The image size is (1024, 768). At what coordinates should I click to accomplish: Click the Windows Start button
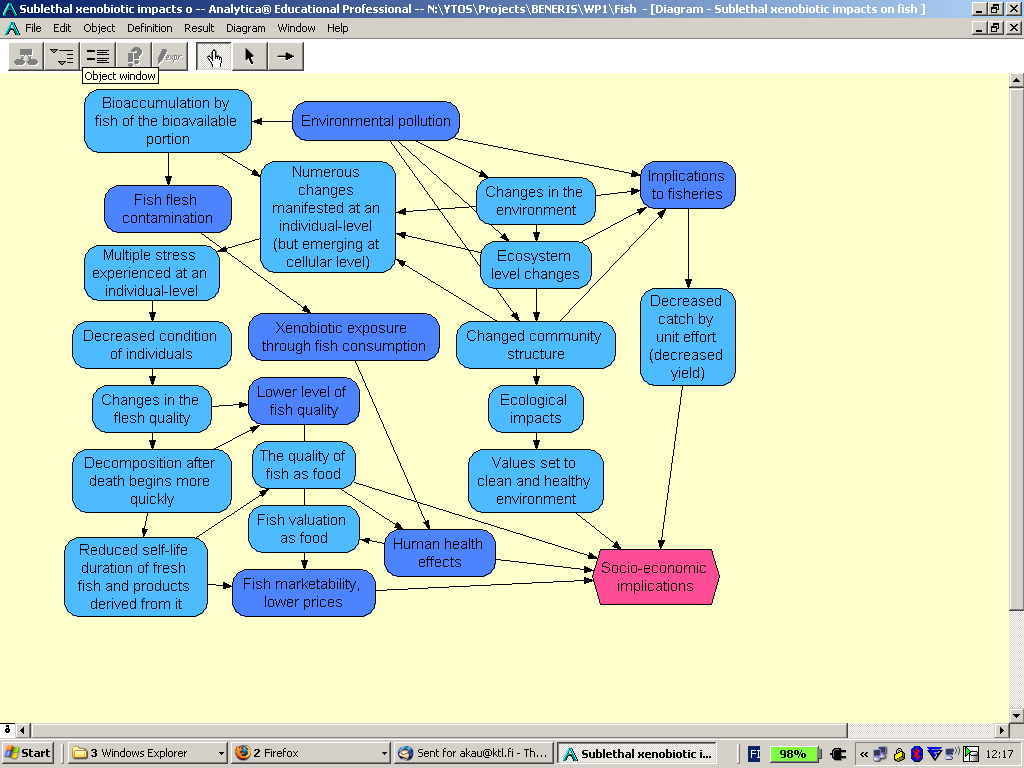(x=28, y=753)
